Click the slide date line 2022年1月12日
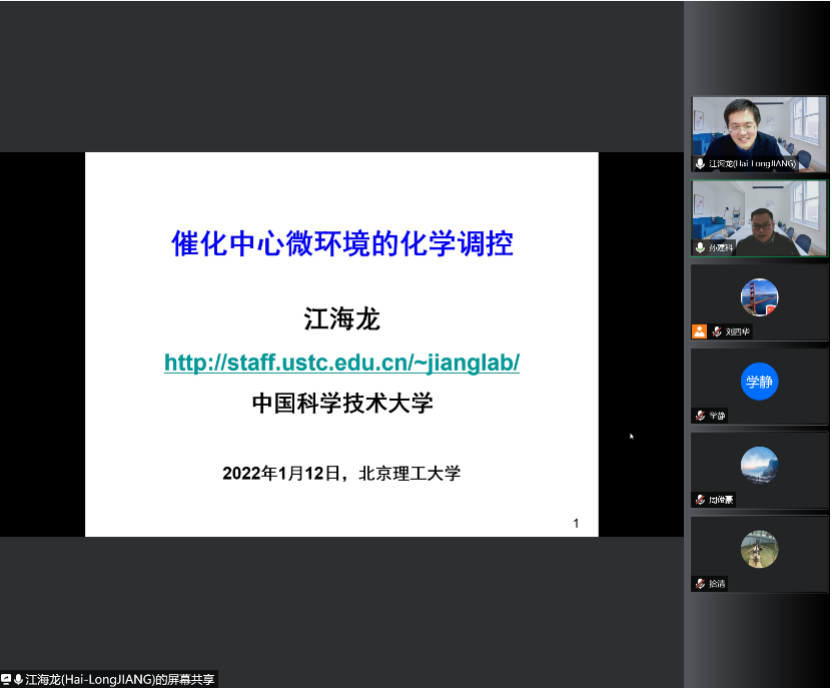Image resolution: width=832 pixels, height=688 pixels. tap(342, 473)
